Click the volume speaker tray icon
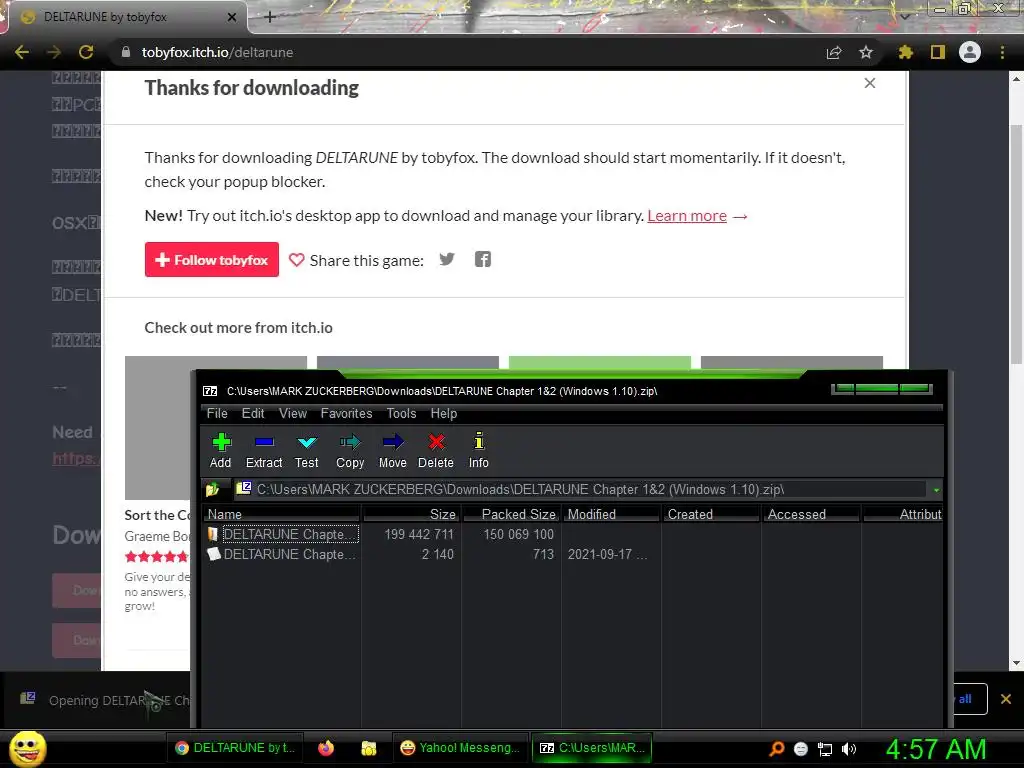Screen dimensions: 1024x768 pos(849,749)
